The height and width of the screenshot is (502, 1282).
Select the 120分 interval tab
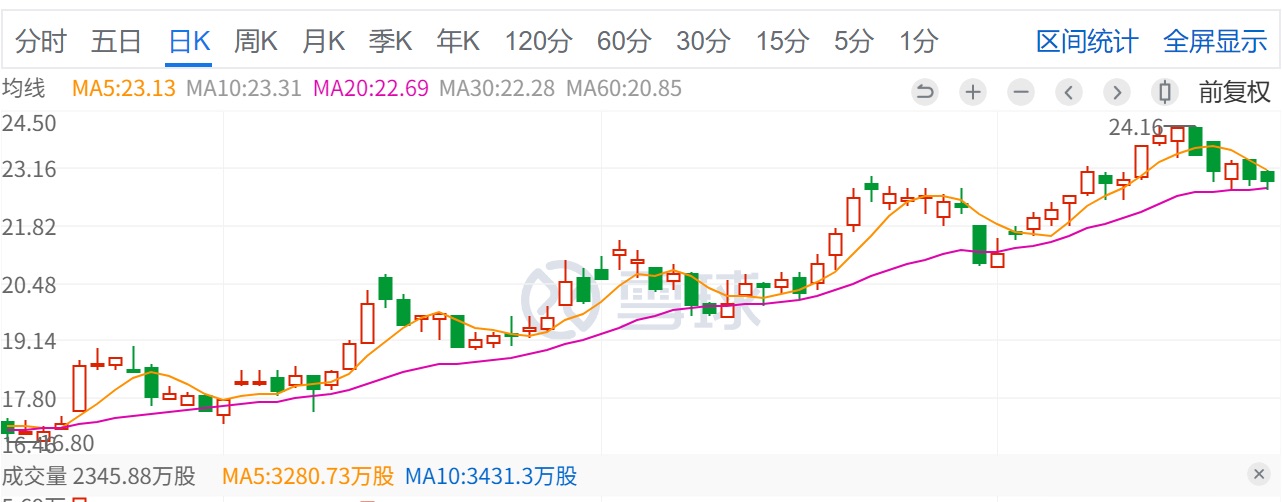tap(538, 41)
